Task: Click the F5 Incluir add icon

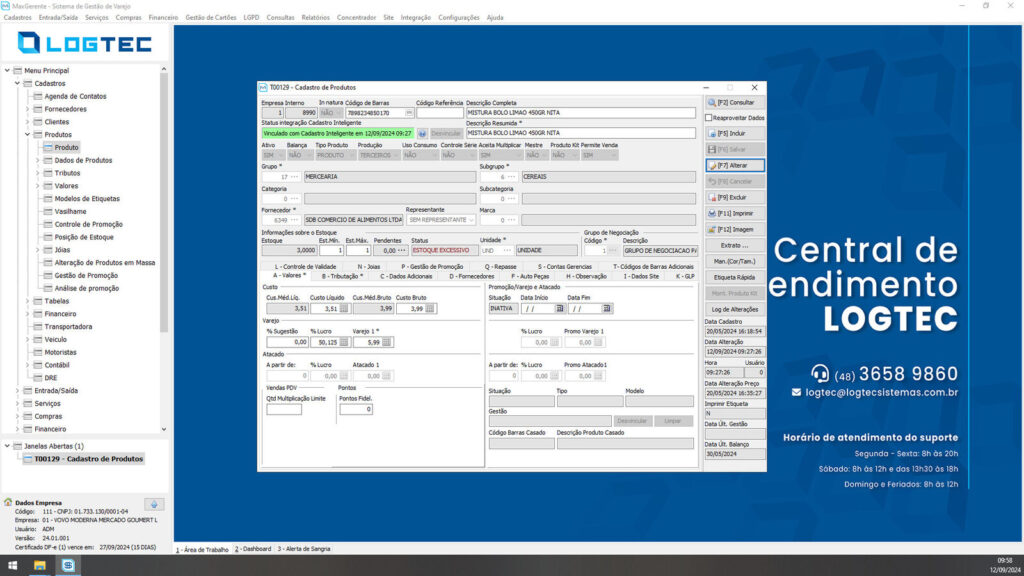Action: point(712,133)
